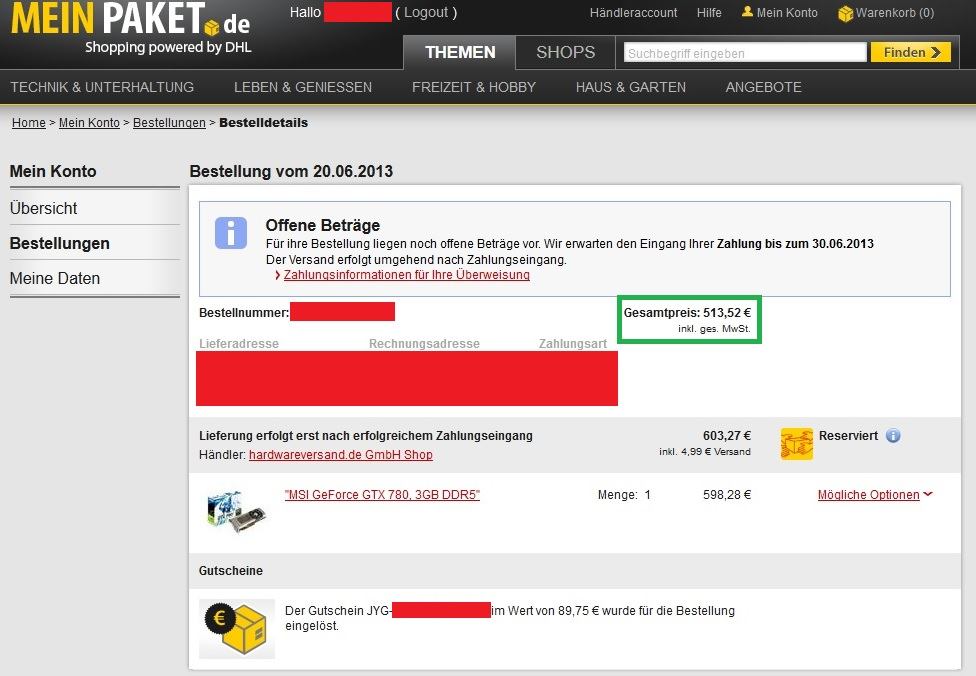Click the Warenkorb package icon
Image resolution: width=976 pixels, height=676 pixels.
(845, 13)
